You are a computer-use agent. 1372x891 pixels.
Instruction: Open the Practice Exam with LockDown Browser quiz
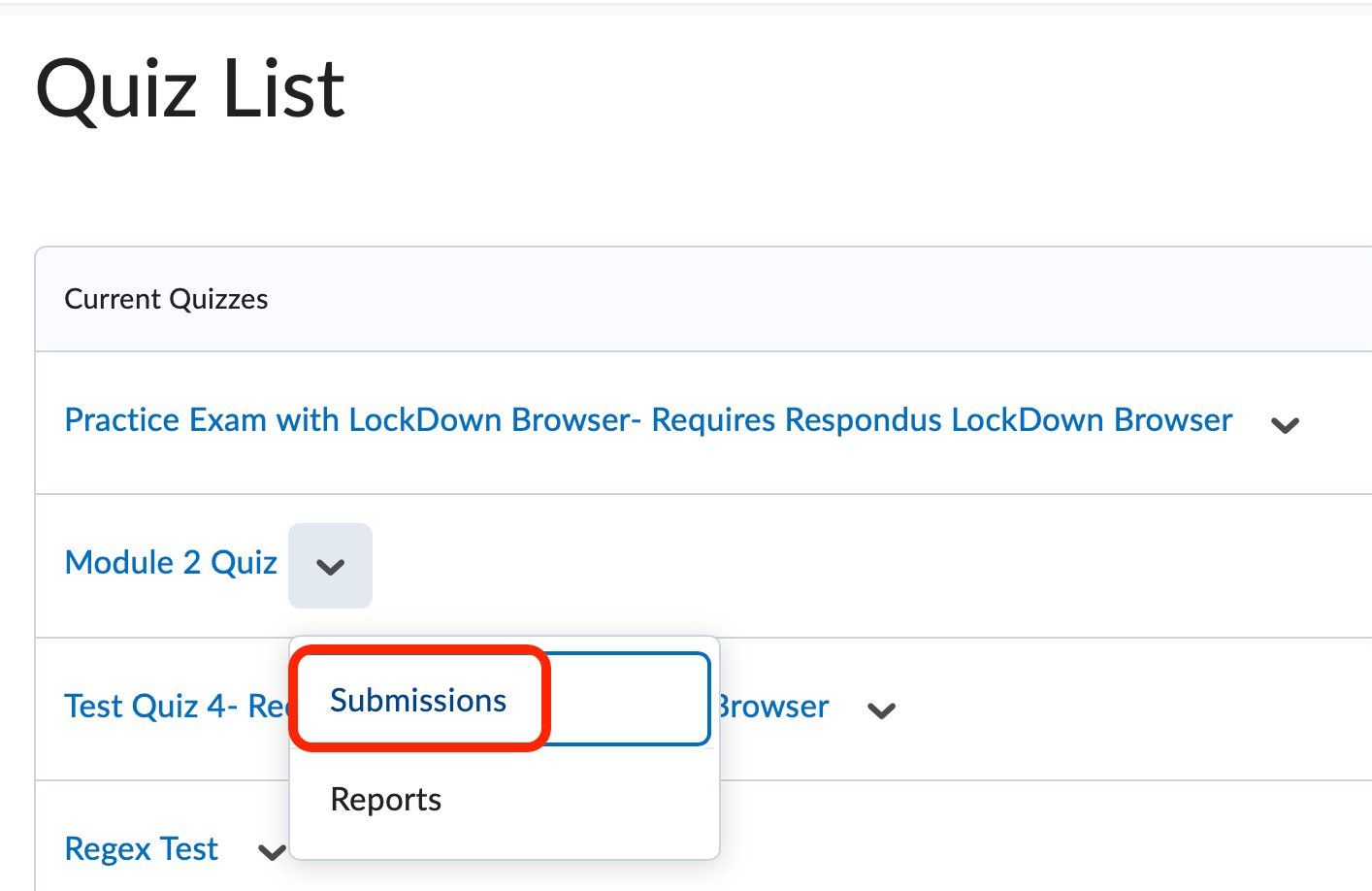tap(647, 419)
